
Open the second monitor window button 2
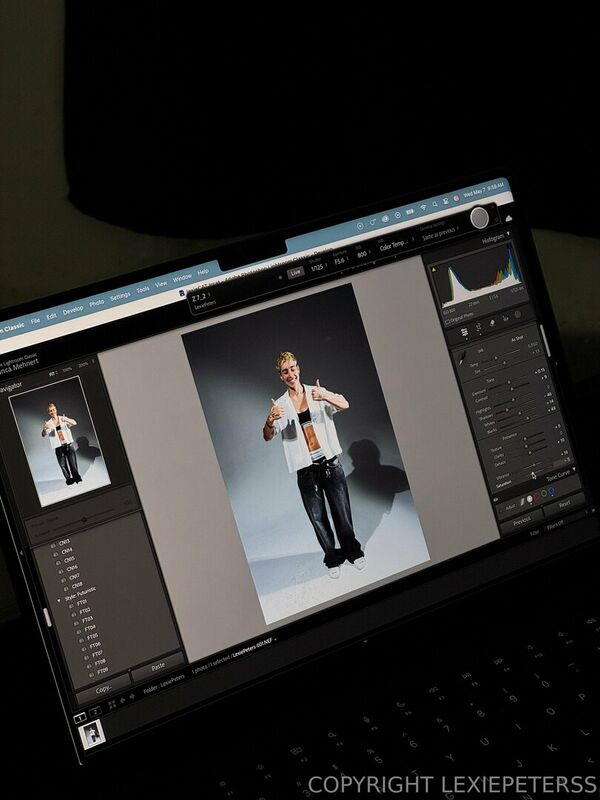pos(95,711)
